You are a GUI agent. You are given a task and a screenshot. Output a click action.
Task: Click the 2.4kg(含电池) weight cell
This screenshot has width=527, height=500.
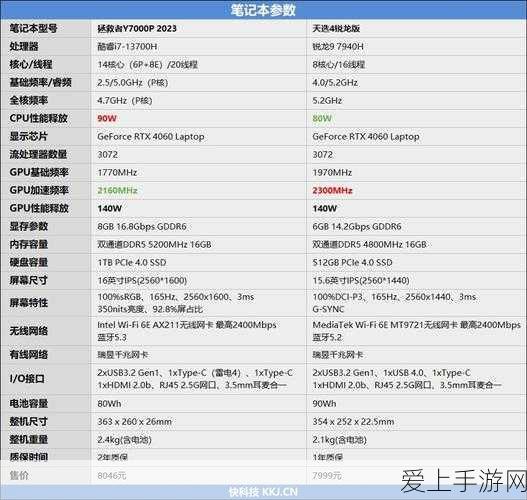[124, 440]
